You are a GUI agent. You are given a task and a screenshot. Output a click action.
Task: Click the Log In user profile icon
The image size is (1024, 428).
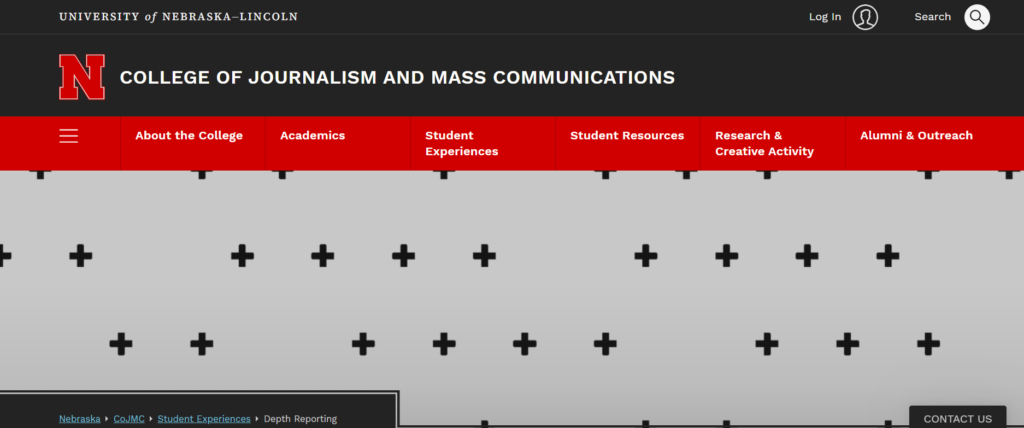click(865, 17)
